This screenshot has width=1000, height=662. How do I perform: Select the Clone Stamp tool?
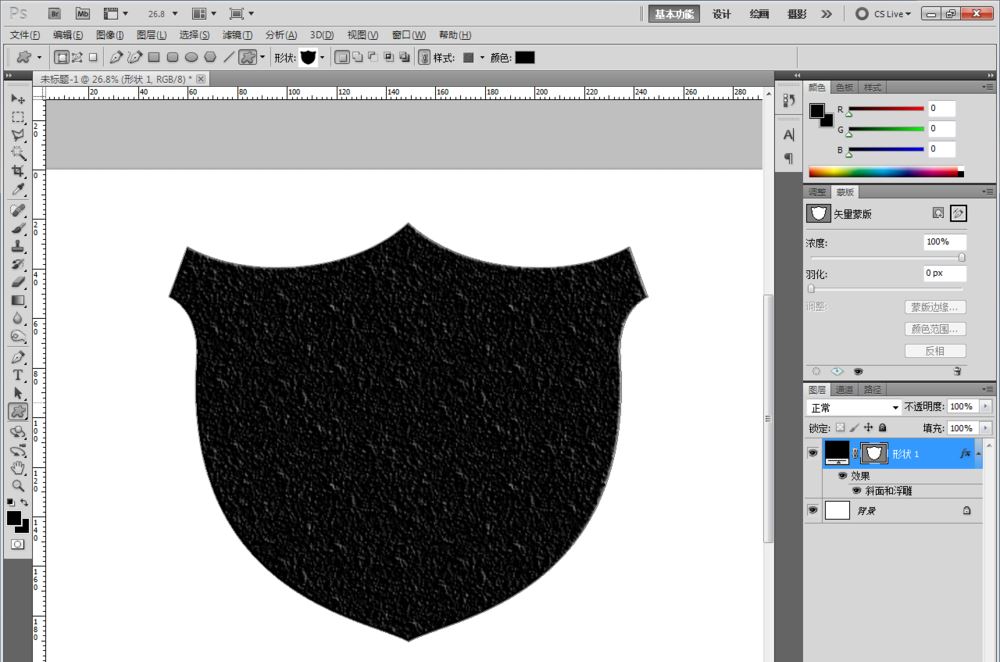18,246
